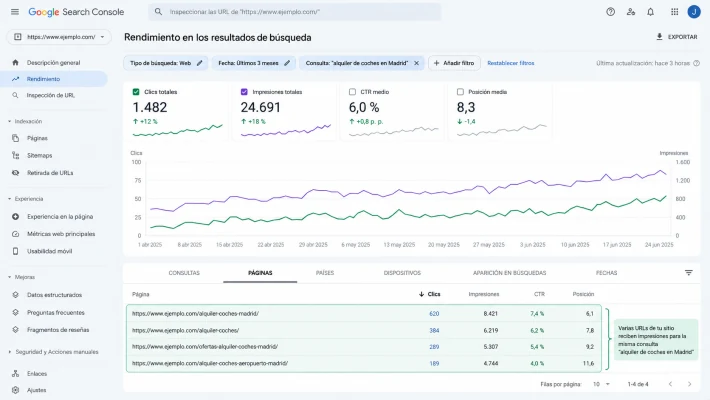Click the Exportar button
Image resolution: width=710 pixels, height=400 pixels.
676,37
